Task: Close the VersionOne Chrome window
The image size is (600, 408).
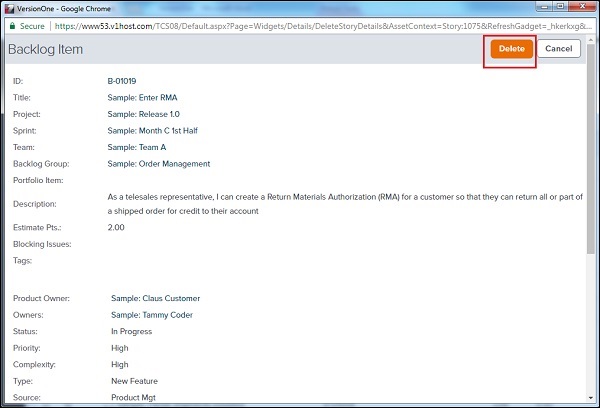Action: pyautogui.click(x=583, y=7)
